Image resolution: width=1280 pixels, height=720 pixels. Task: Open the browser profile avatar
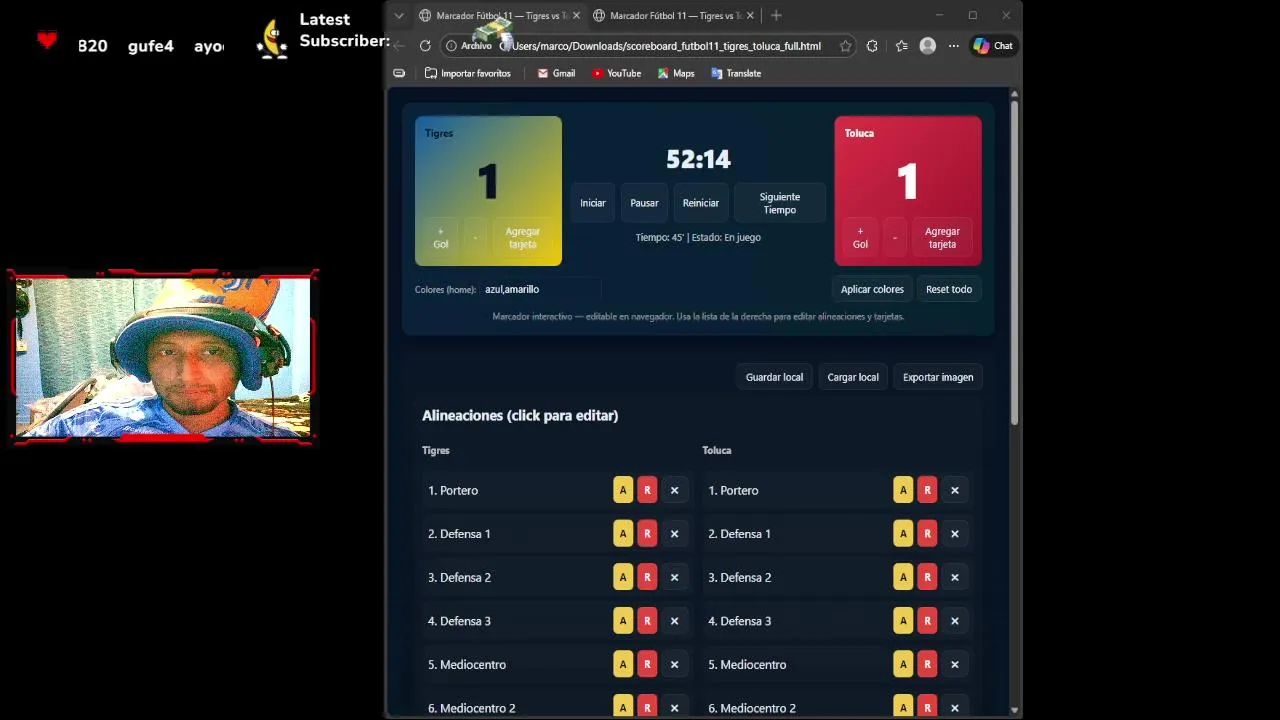[x=928, y=46]
